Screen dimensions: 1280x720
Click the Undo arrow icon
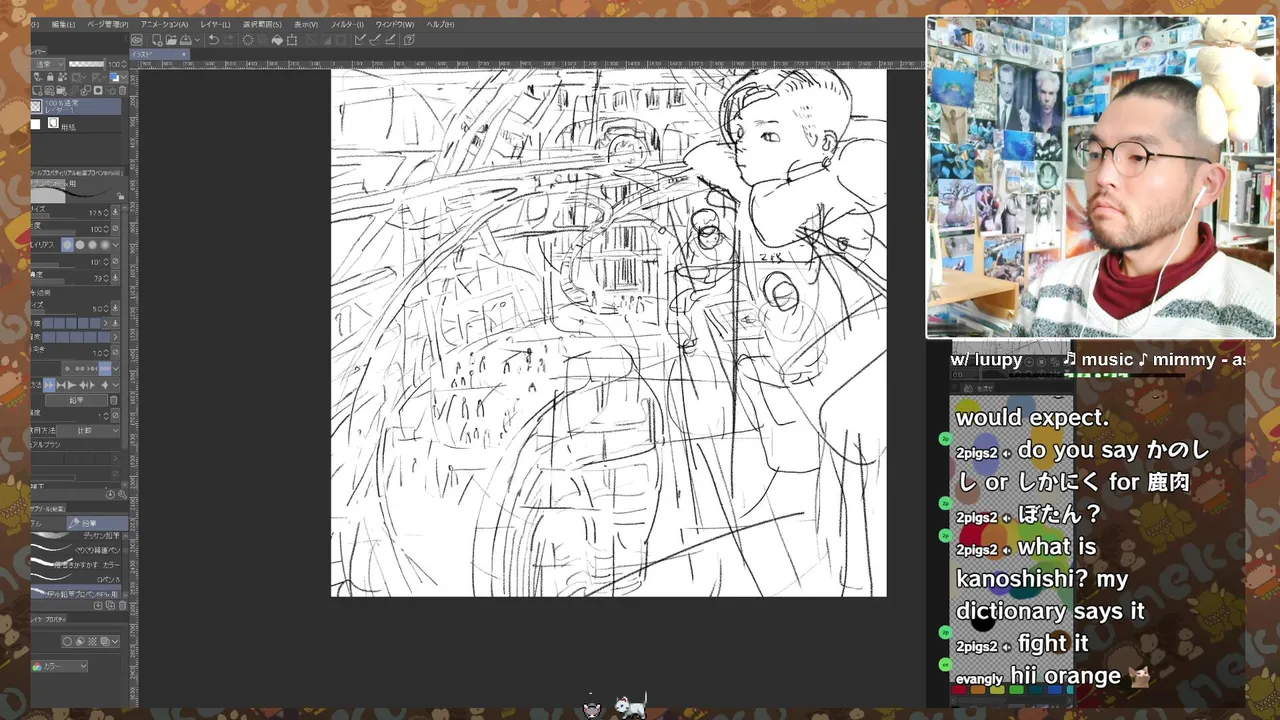coord(213,40)
